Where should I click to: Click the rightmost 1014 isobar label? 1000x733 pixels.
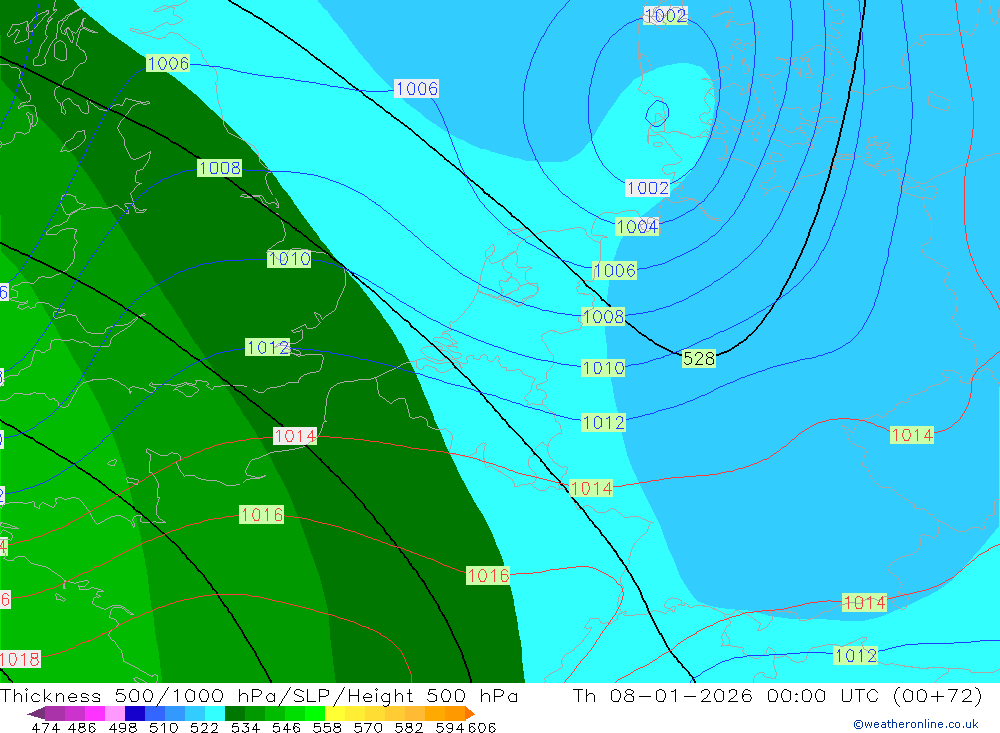(x=912, y=435)
